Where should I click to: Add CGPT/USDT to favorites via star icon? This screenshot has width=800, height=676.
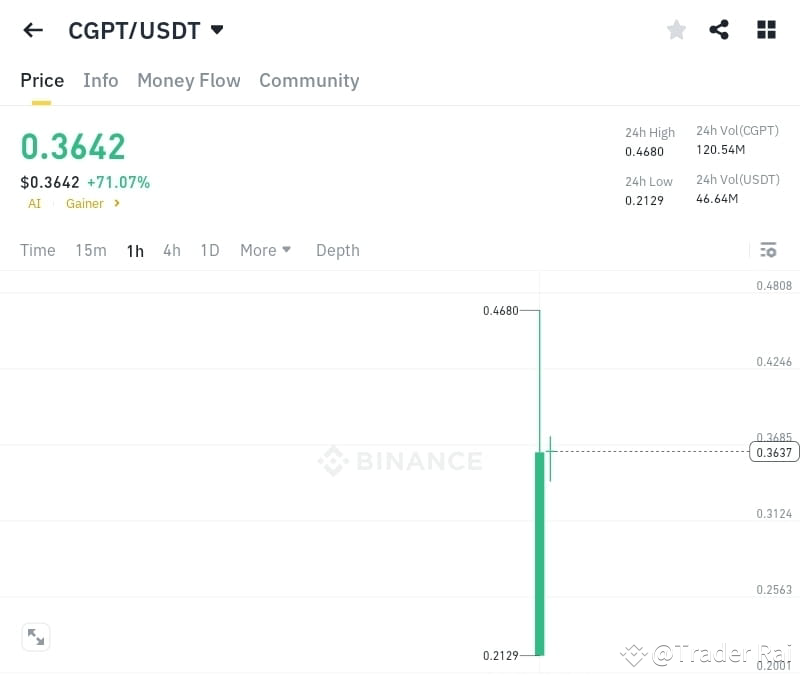pos(676,30)
